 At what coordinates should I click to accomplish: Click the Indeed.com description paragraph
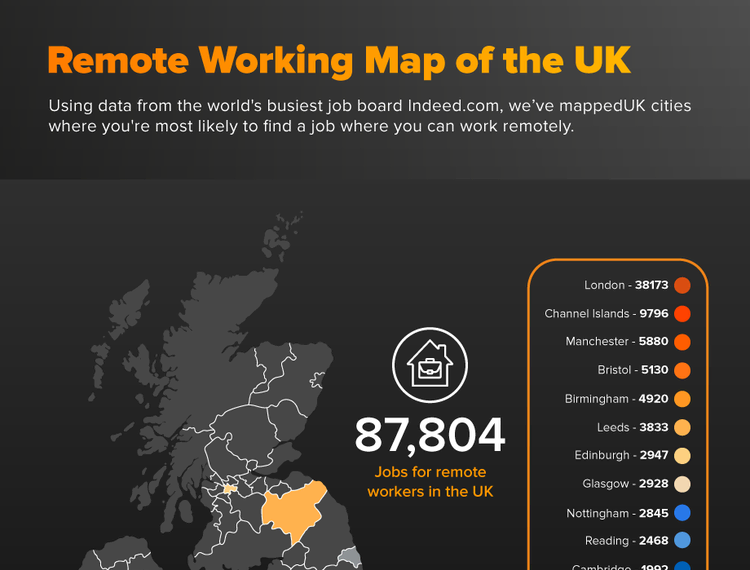pos(369,116)
